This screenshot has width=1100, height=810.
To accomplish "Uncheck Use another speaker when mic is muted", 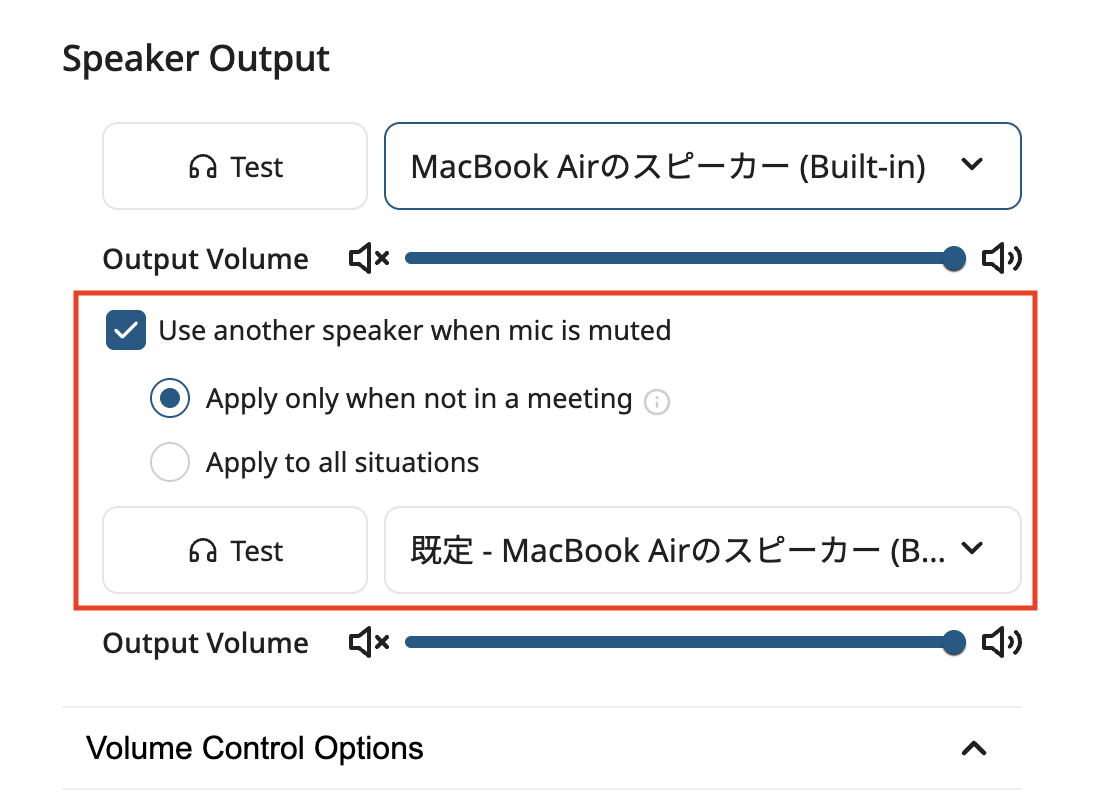I will point(125,330).
